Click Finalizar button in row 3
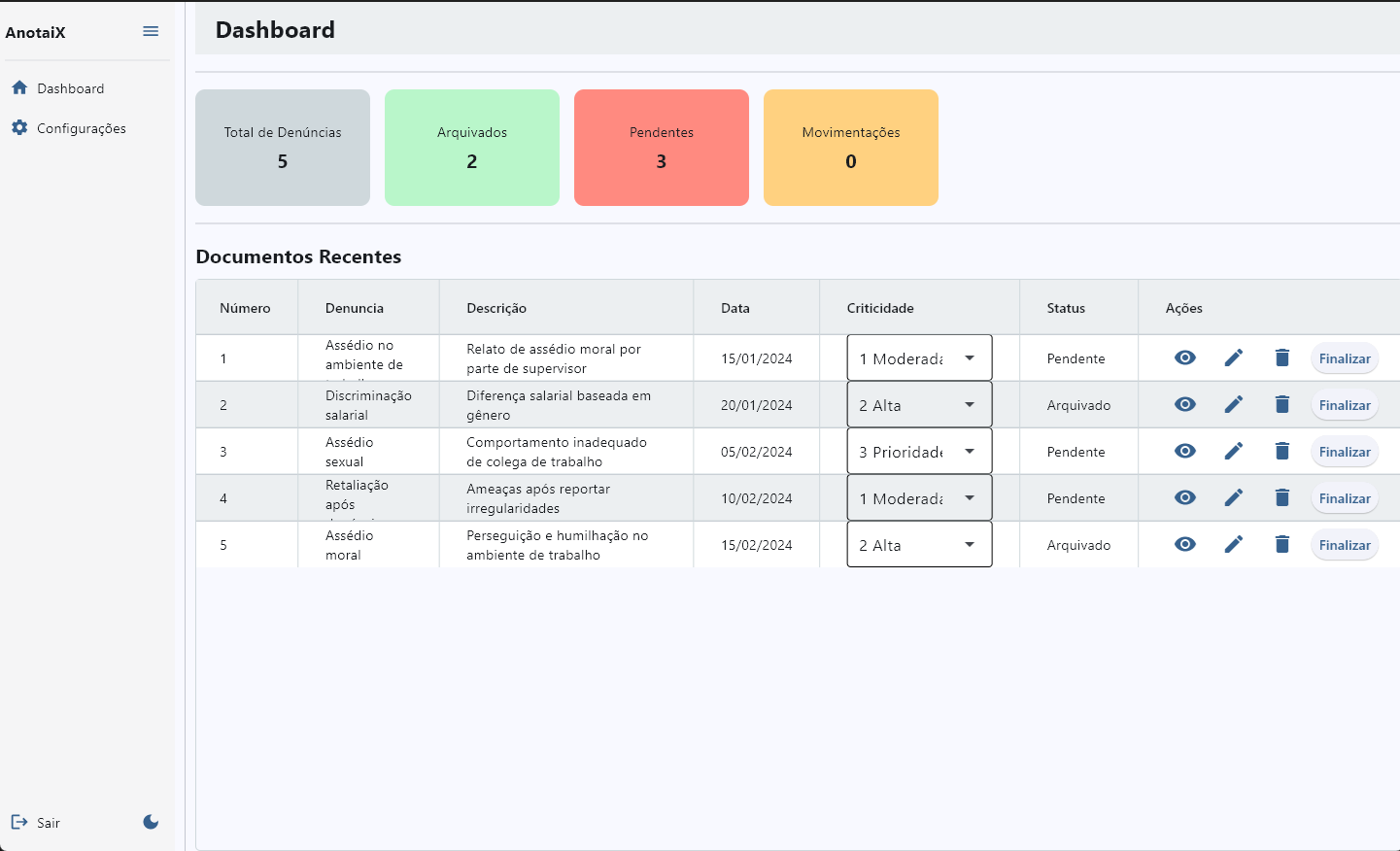1400x851 pixels. coord(1345,452)
